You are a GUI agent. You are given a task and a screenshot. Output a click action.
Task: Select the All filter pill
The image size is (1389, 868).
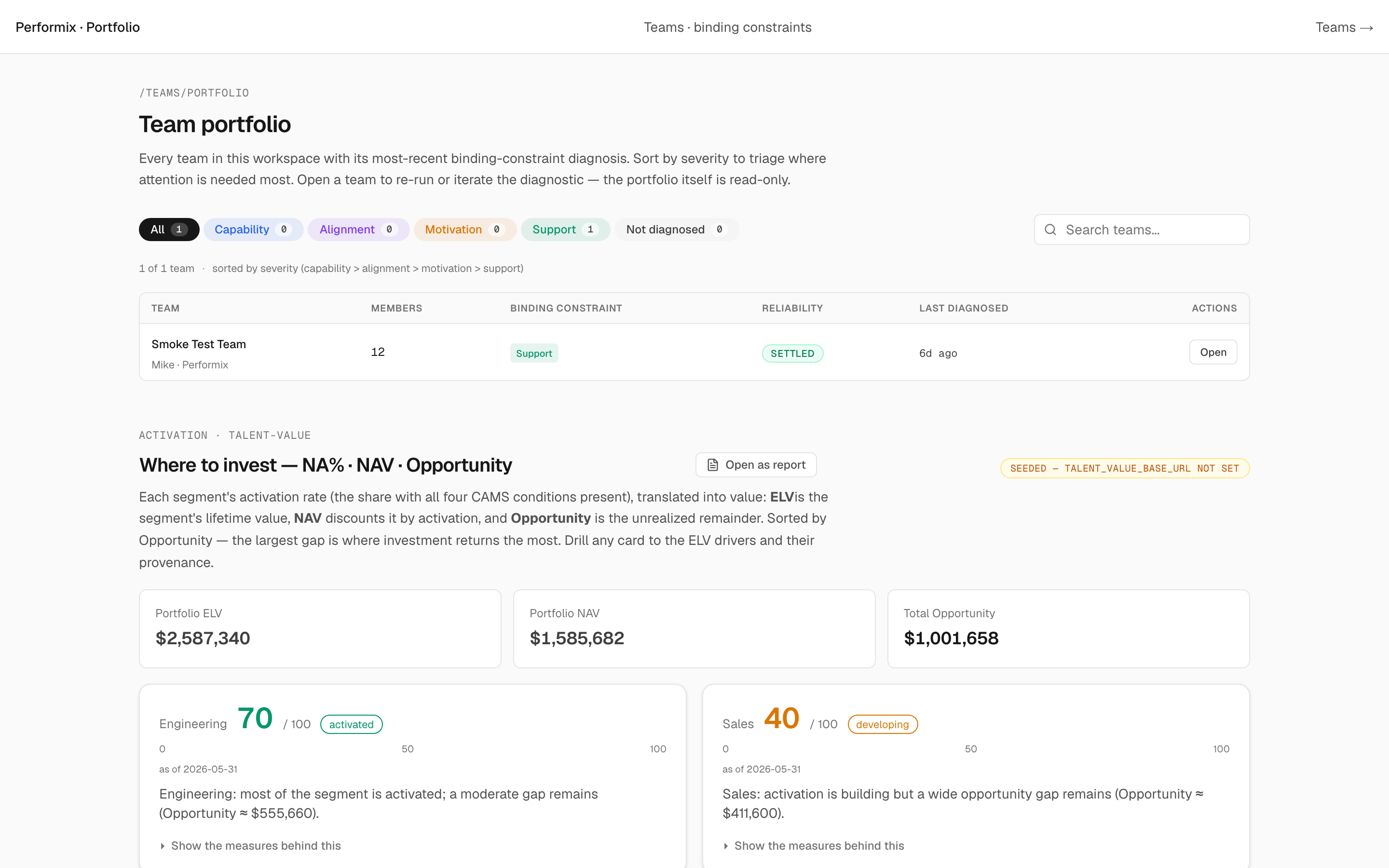(x=169, y=230)
